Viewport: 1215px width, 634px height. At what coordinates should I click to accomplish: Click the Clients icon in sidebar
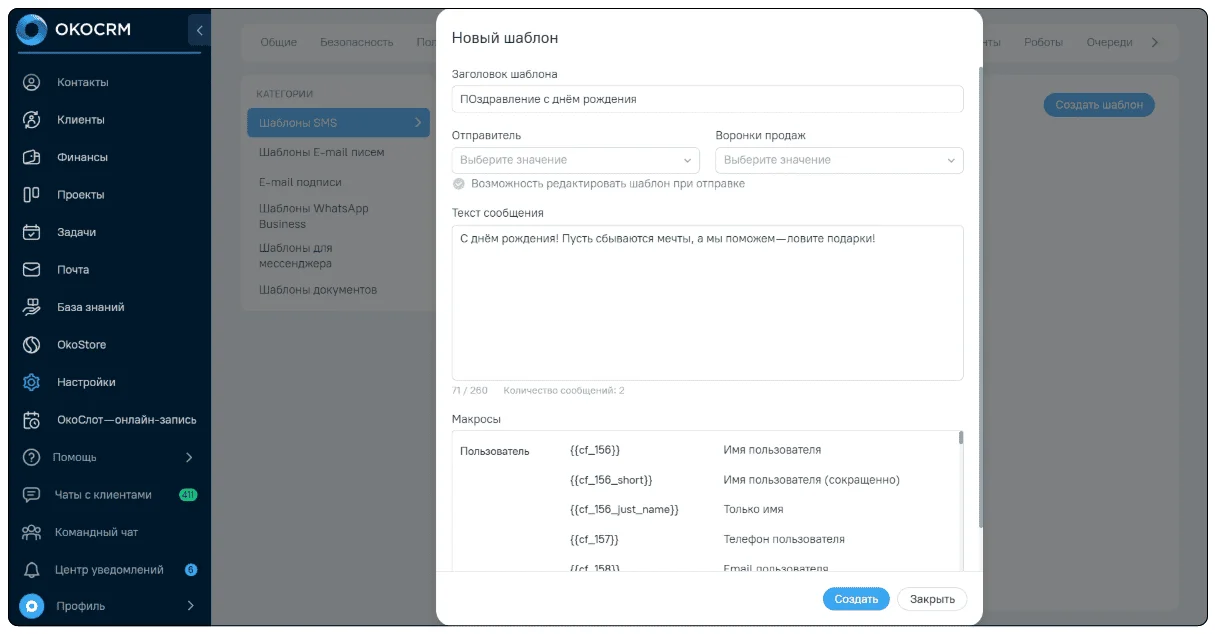[31, 120]
